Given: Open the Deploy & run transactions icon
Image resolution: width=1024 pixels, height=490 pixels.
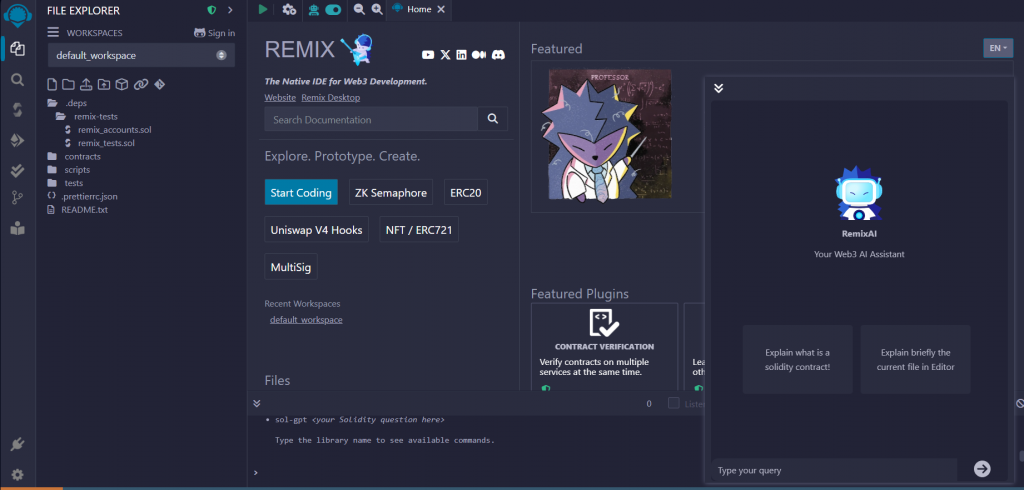Looking at the screenshot, I should click(18, 140).
